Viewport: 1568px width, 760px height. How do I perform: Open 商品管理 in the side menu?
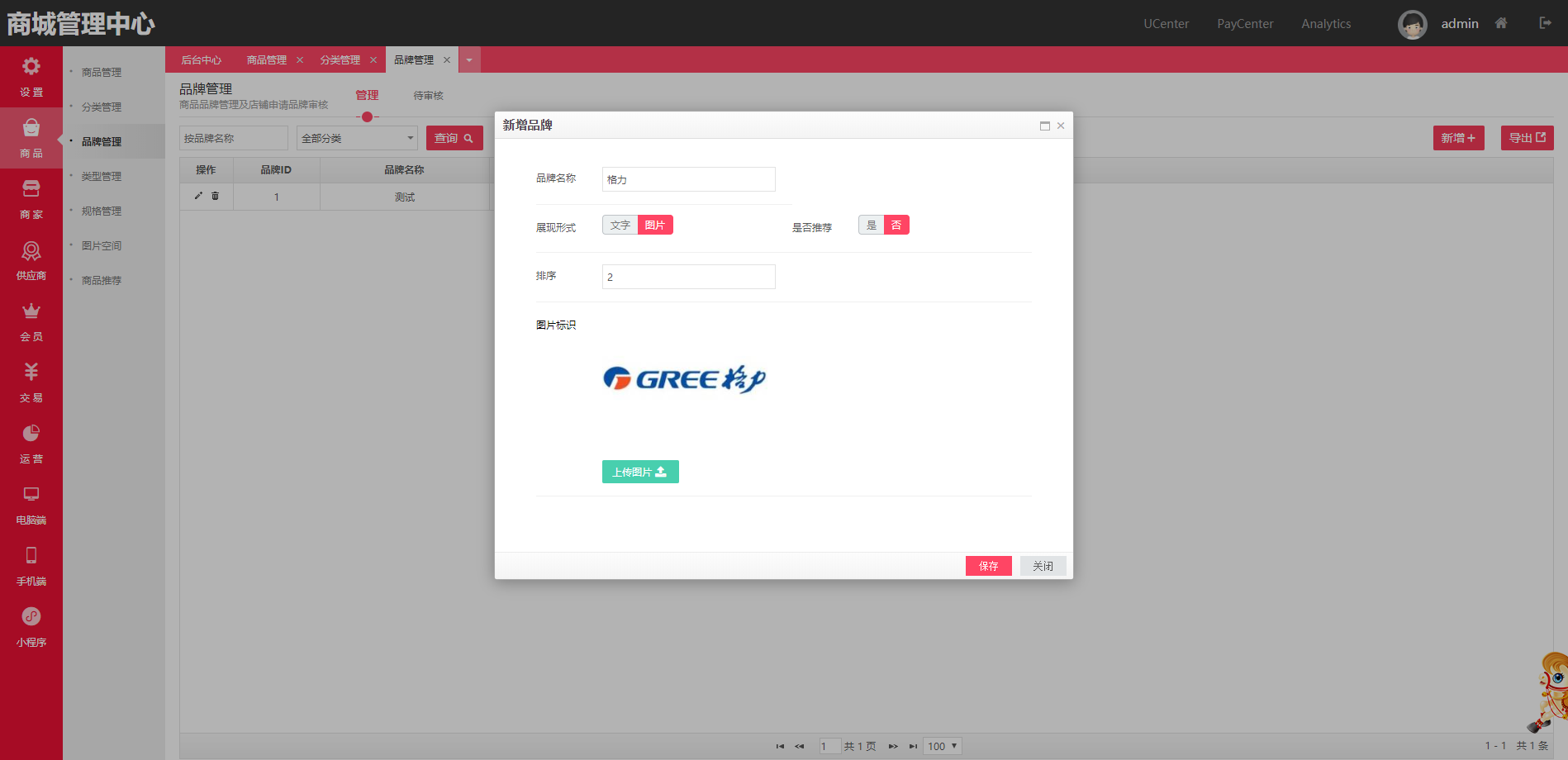click(102, 72)
